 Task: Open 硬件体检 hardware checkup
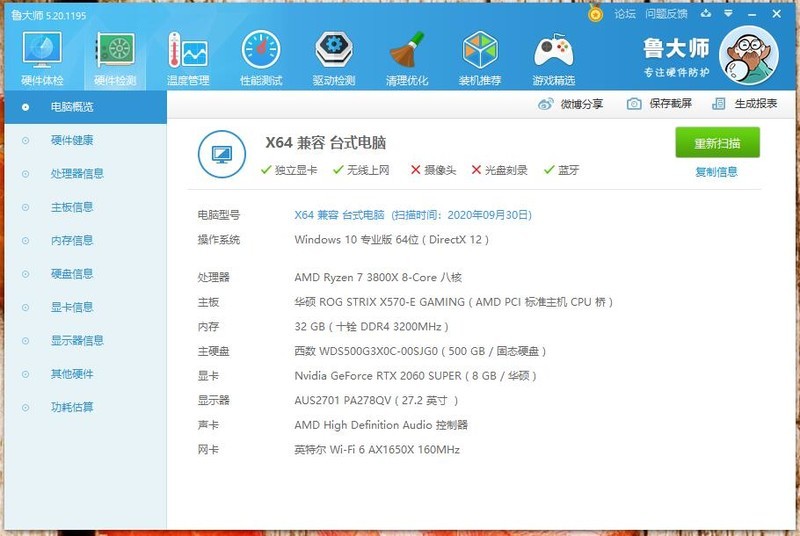42,58
